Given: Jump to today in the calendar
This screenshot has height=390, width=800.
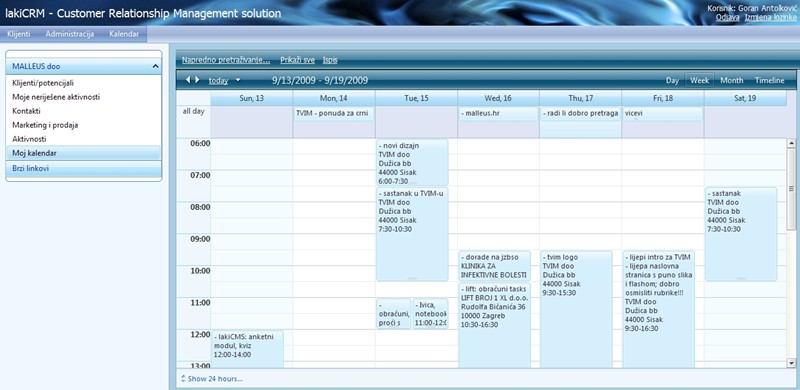Looking at the screenshot, I should click(218, 81).
